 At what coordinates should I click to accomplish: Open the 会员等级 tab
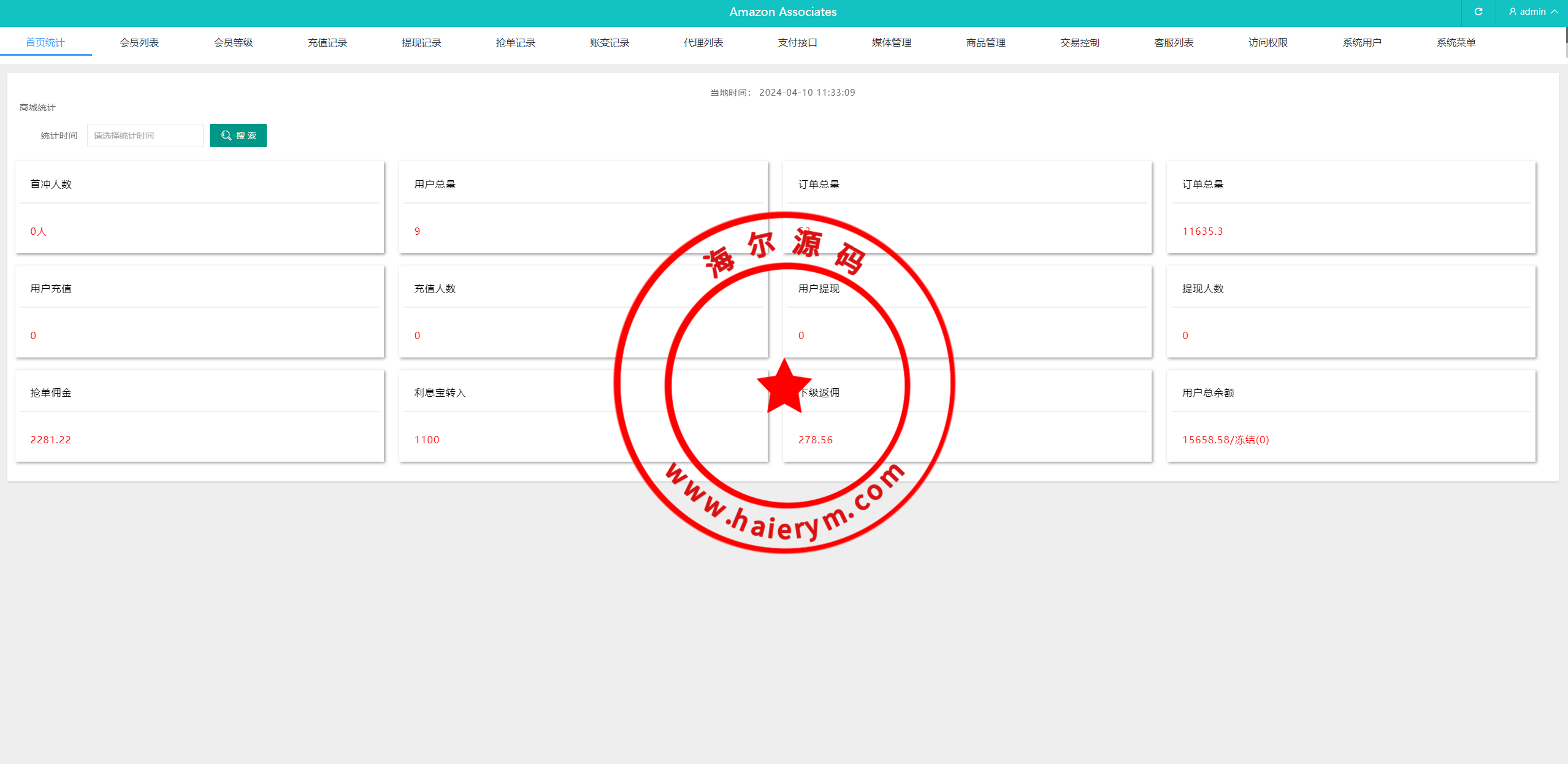click(233, 42)
